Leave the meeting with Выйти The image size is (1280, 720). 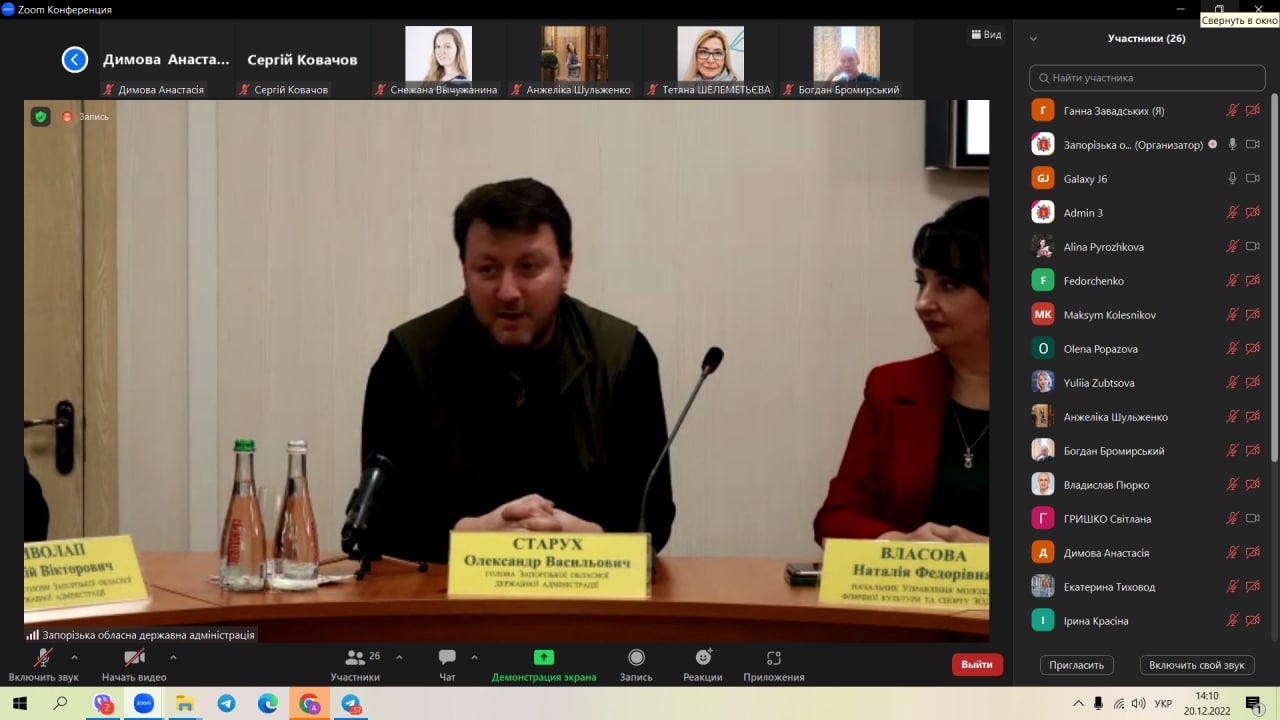click(x=977, y=665)
